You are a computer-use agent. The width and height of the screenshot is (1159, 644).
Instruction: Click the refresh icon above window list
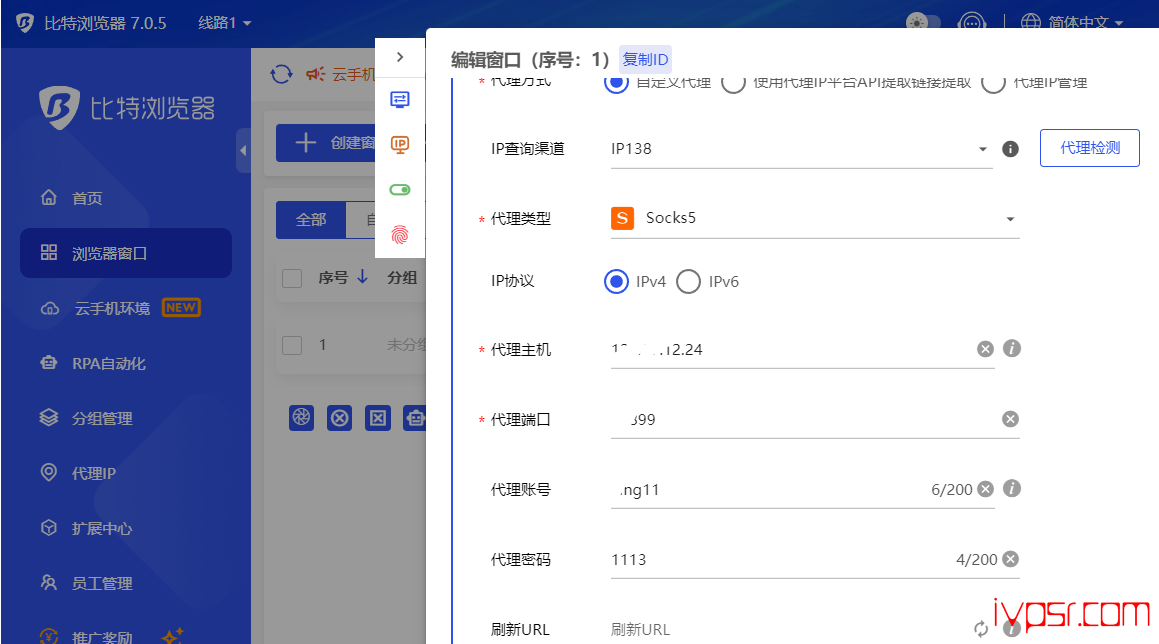(281, 74)
